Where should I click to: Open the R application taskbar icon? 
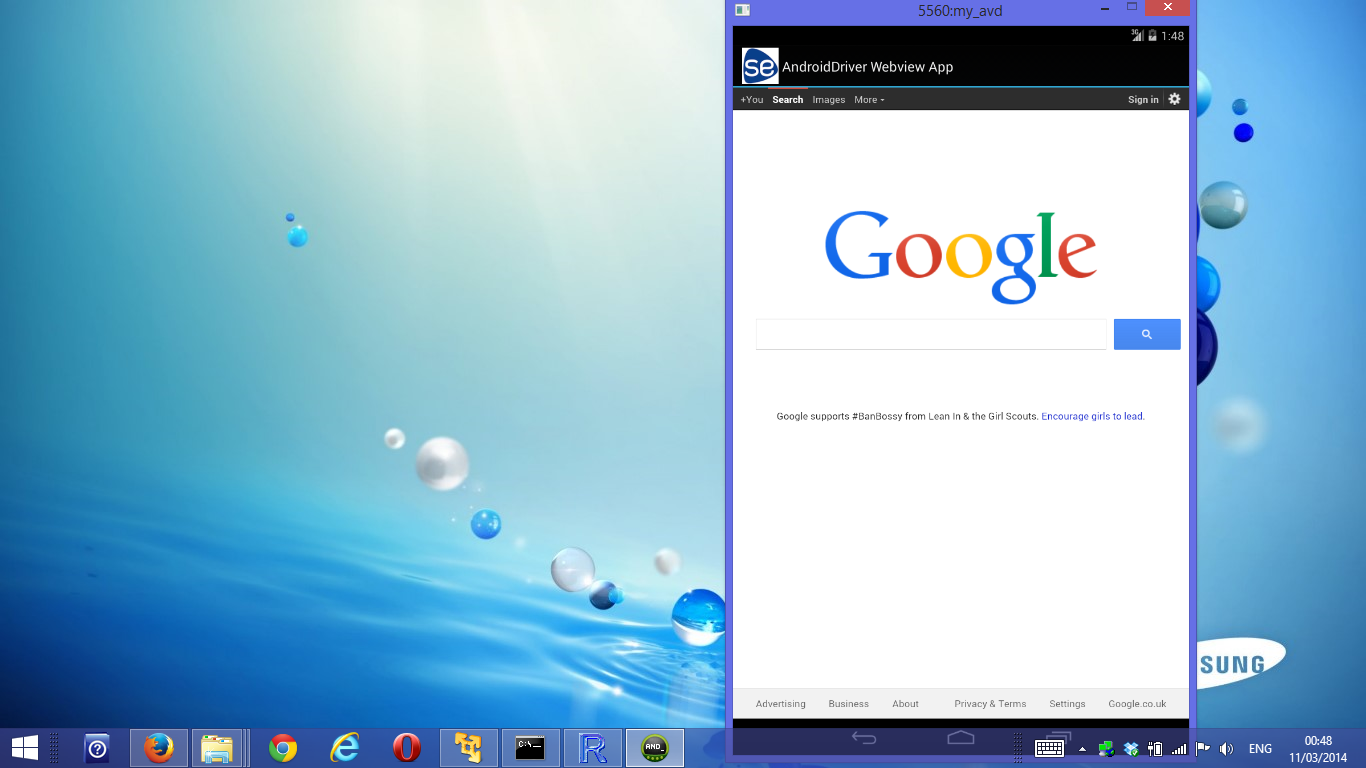[593, 748]
